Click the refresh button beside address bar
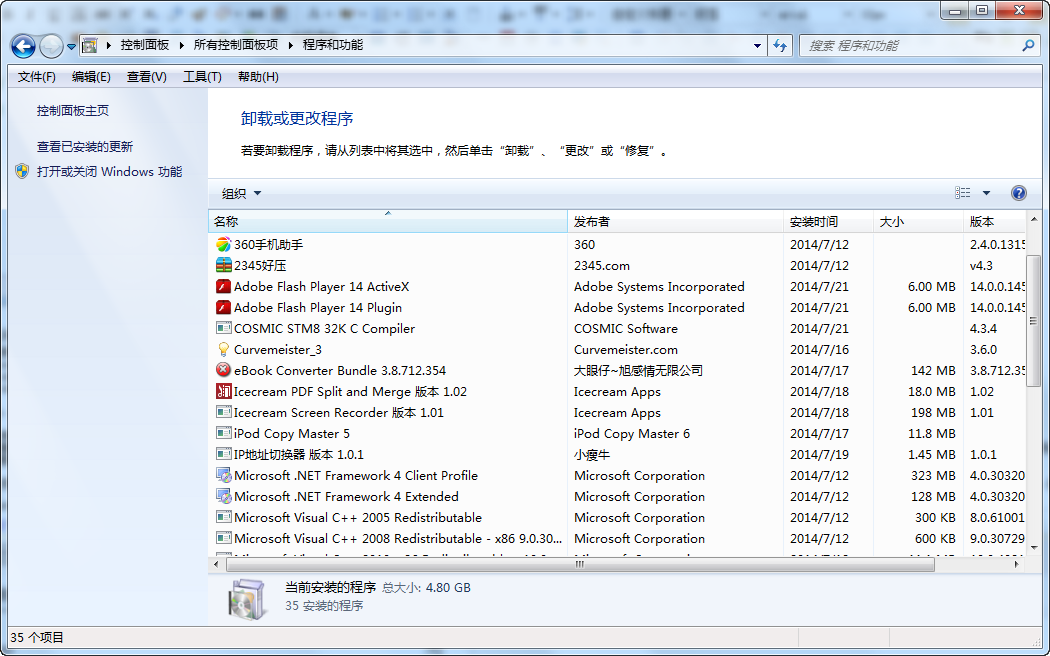 [x=781, y=46]
